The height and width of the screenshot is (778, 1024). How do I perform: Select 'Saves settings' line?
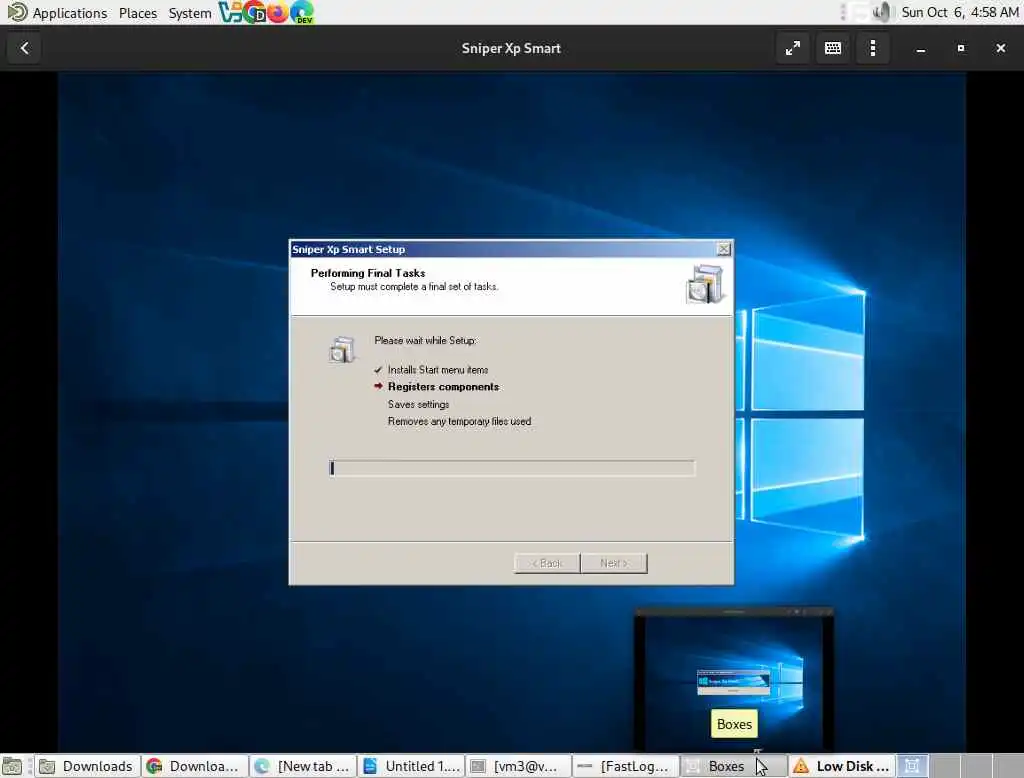tap(419, 404)
